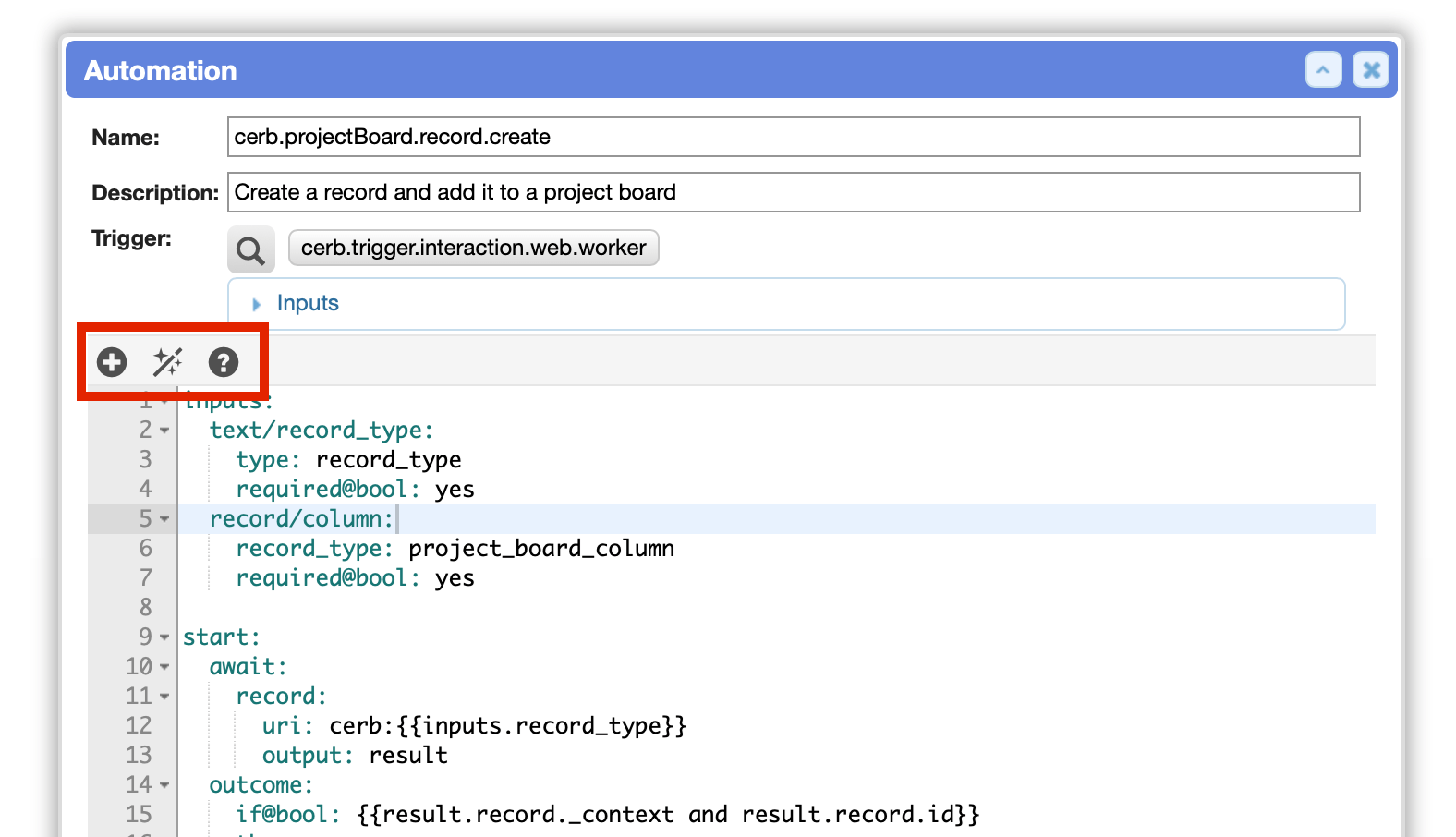The height and width of the screenshot is (837, 1456).
Task: Click 'project_board_column' value in code
Action: [541, 549]
